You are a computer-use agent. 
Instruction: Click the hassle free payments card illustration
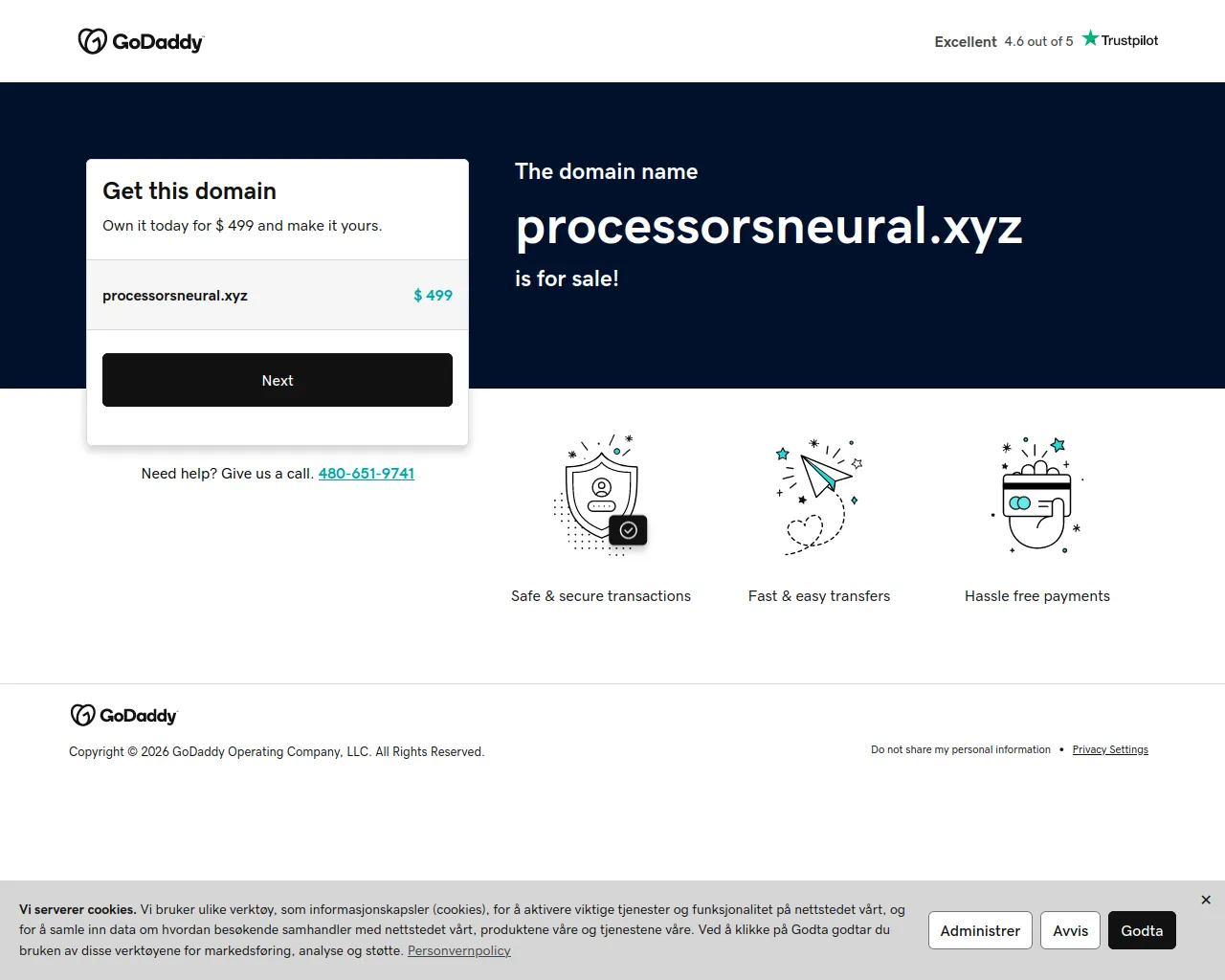coord(1037,495)
